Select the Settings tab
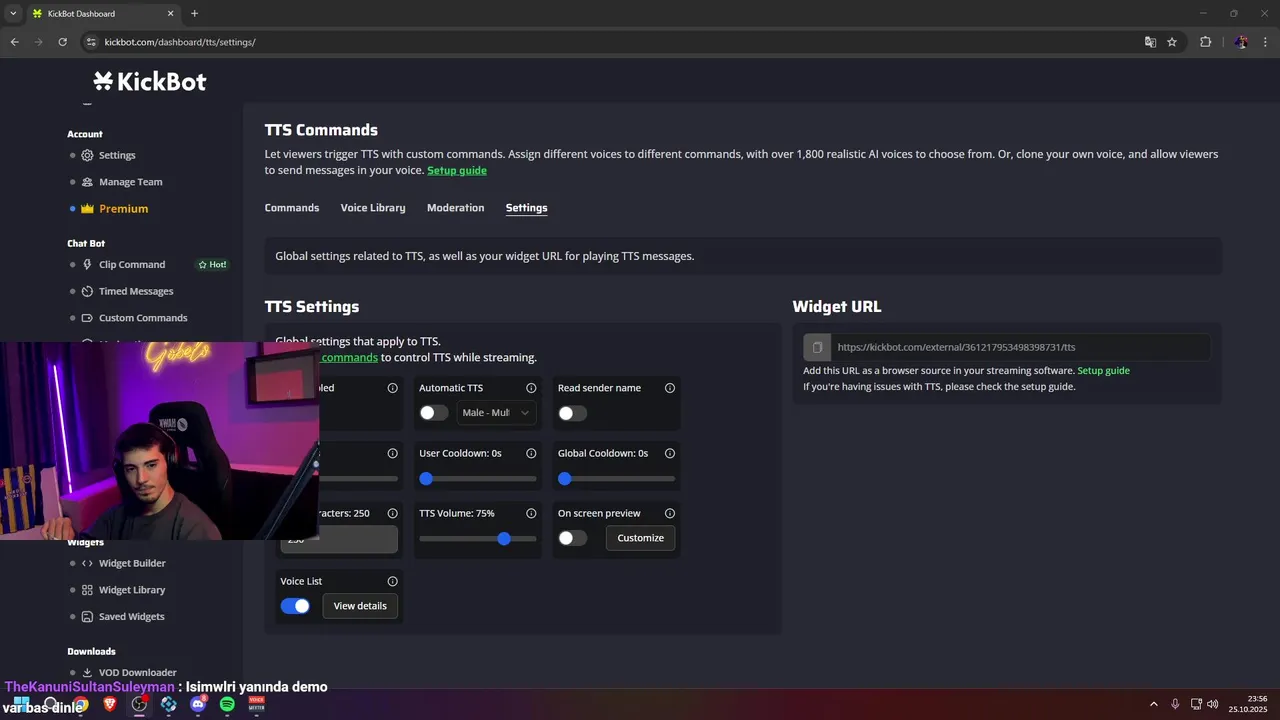Screen dimensions: 1280x720 pos(526,208)
